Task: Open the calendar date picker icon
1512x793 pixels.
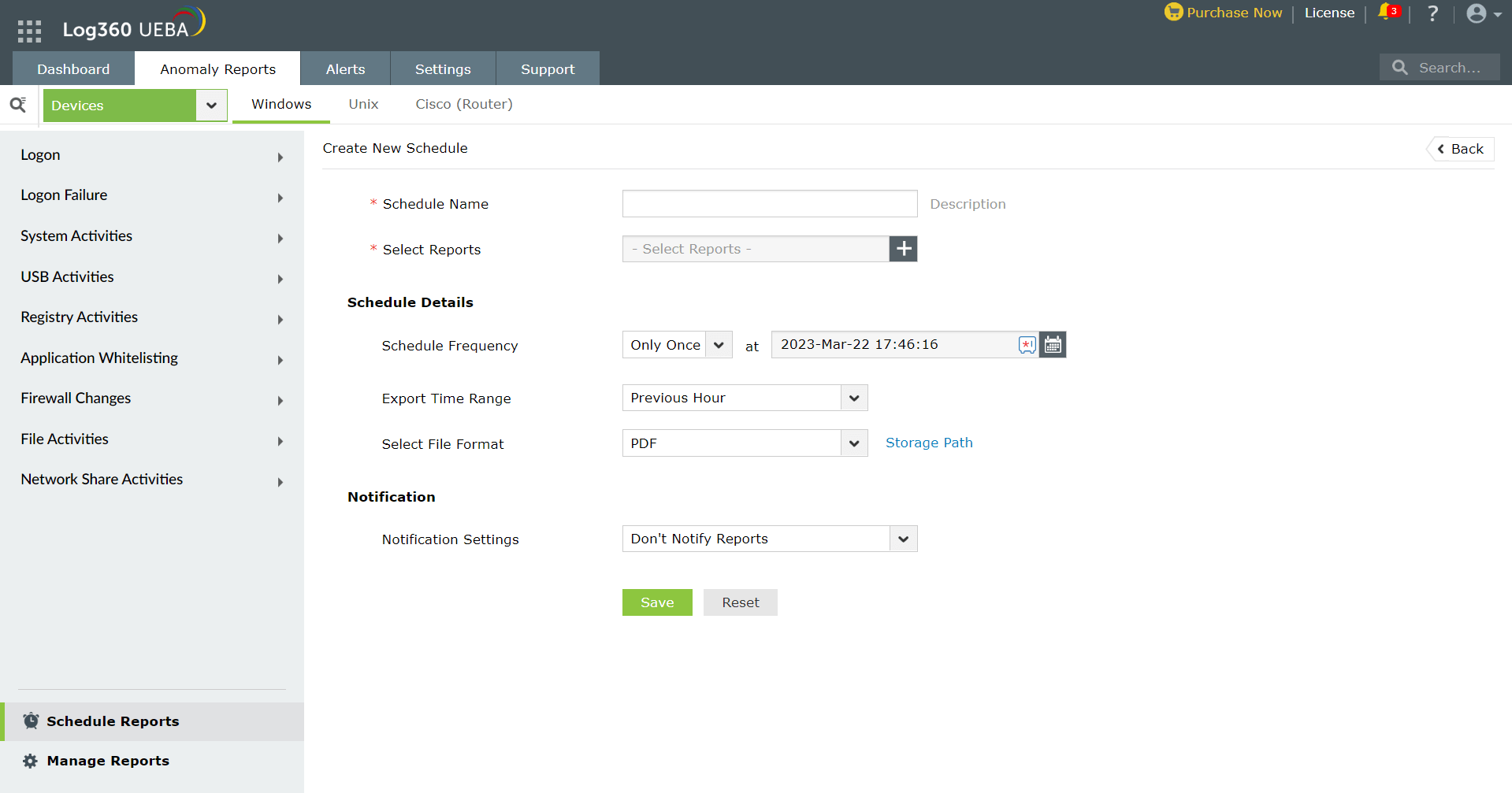Action: [x=1053, y=344]
